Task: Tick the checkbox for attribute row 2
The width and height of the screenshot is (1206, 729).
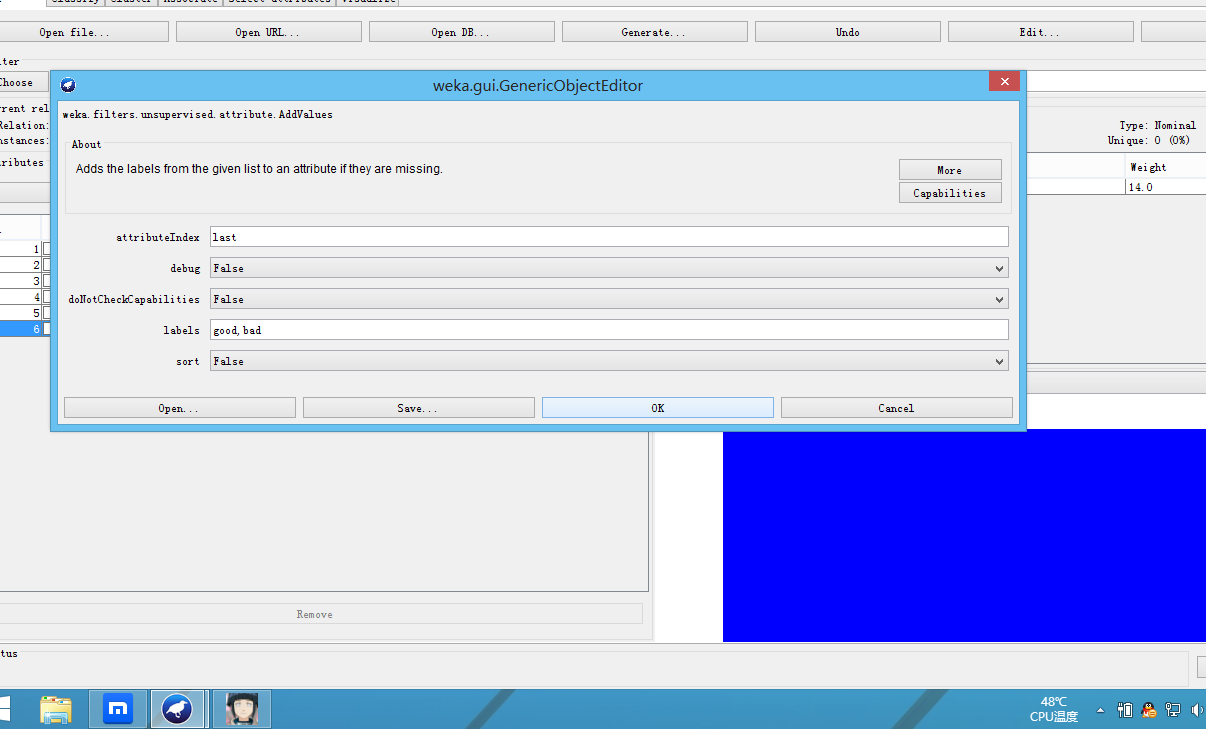Action: coord(46,265)
